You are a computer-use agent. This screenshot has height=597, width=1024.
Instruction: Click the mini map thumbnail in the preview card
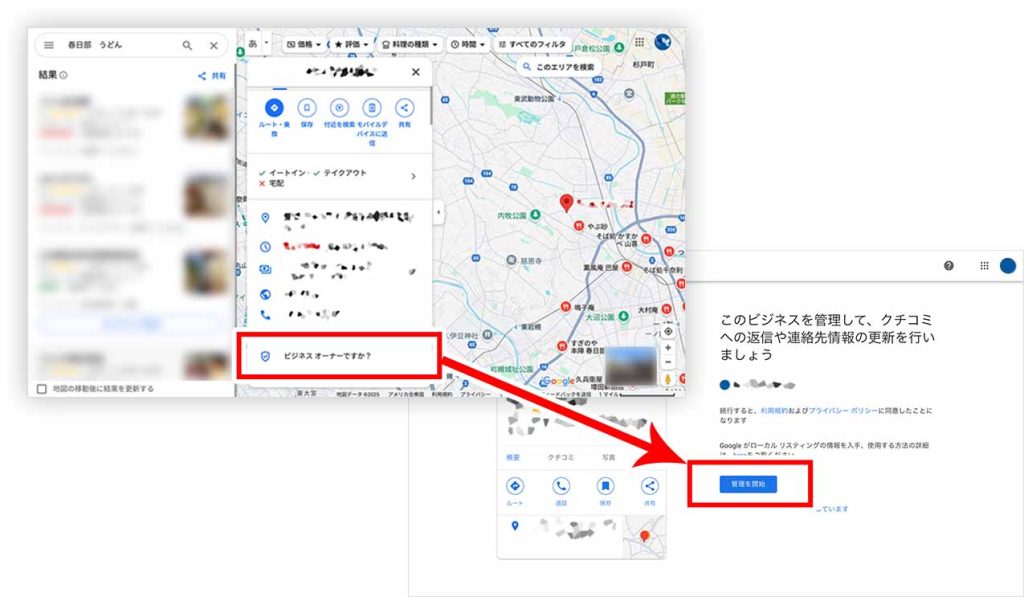click(644, 537)
